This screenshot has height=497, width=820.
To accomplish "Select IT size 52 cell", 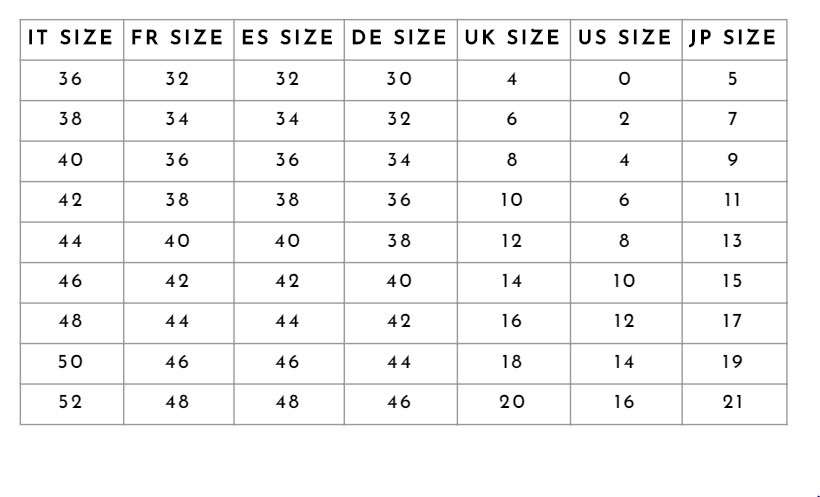I will click(x=70, y=402).
